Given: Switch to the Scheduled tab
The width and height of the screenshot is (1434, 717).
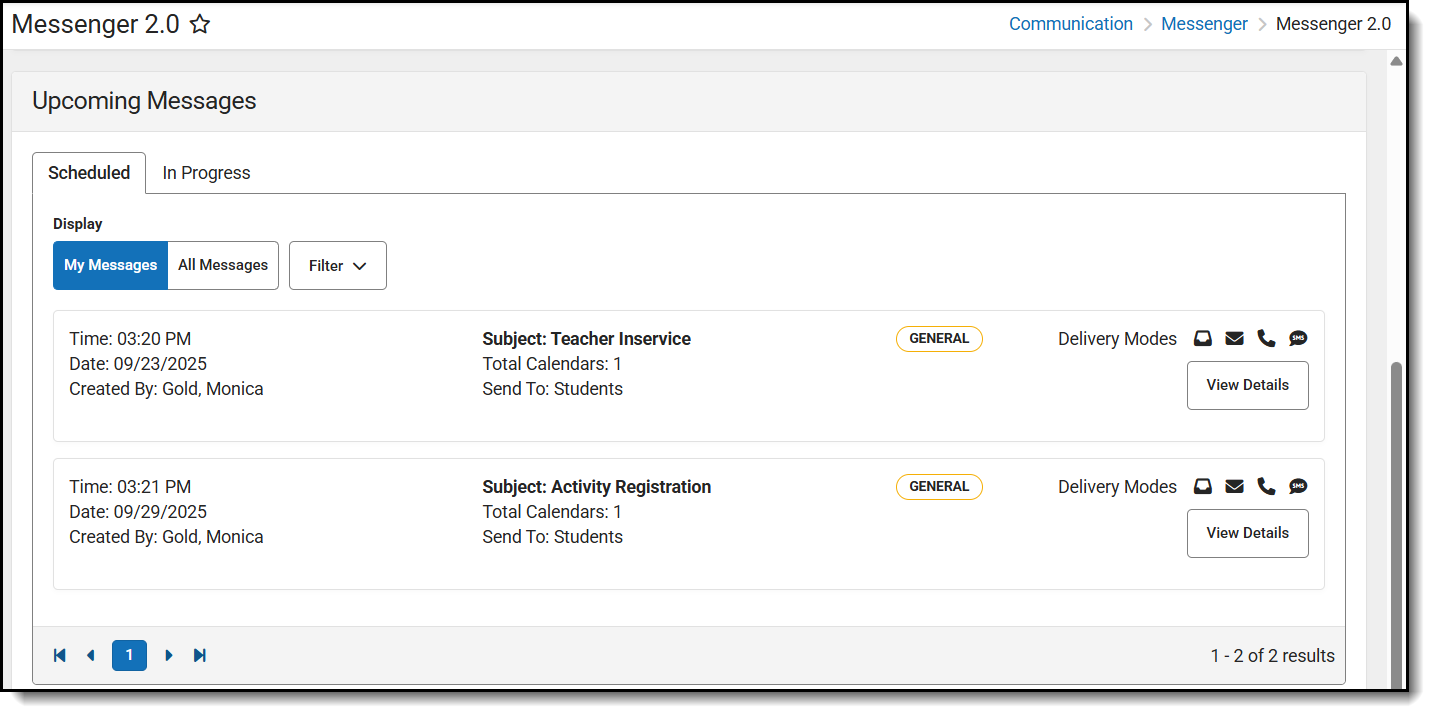Looking at the screenshot, I should coord(89,173).
